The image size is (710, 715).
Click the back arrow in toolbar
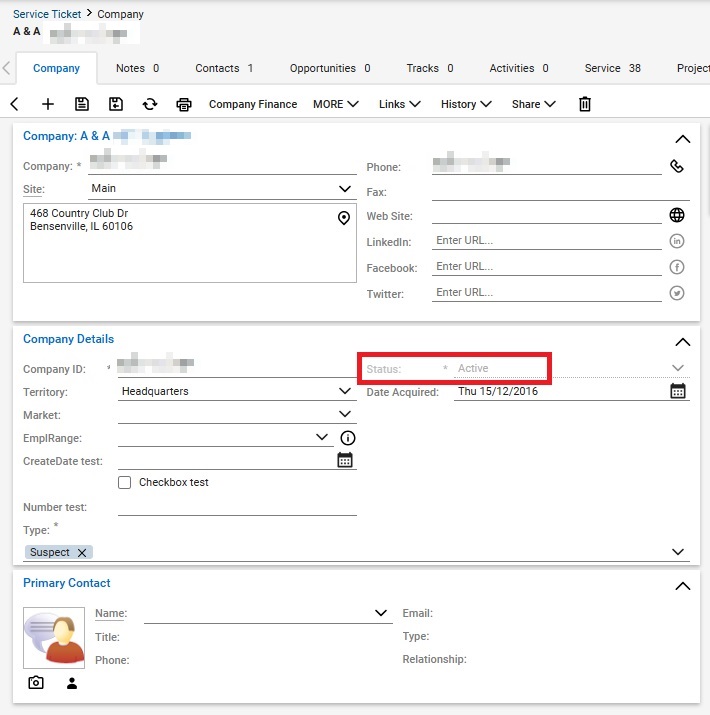pos(14,104)
